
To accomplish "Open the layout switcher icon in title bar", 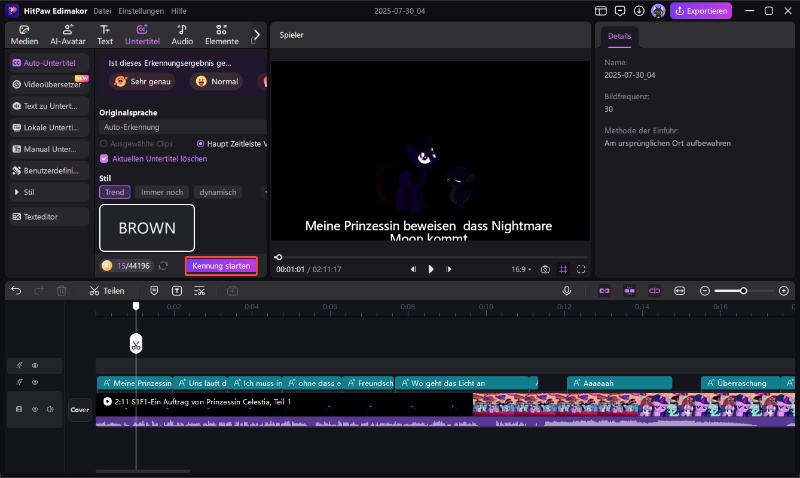I will (601, 11).
